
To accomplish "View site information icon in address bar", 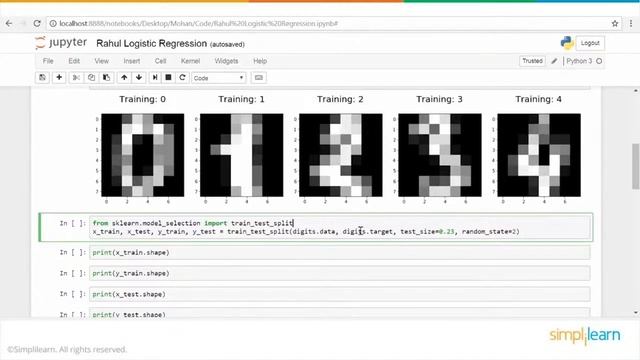I will point(53,24).
